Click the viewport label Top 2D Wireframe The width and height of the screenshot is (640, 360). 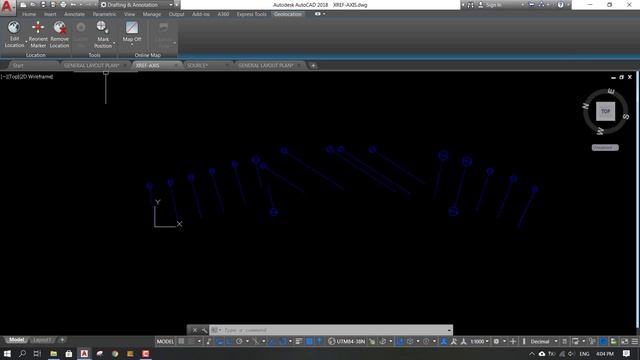point(27,76)
